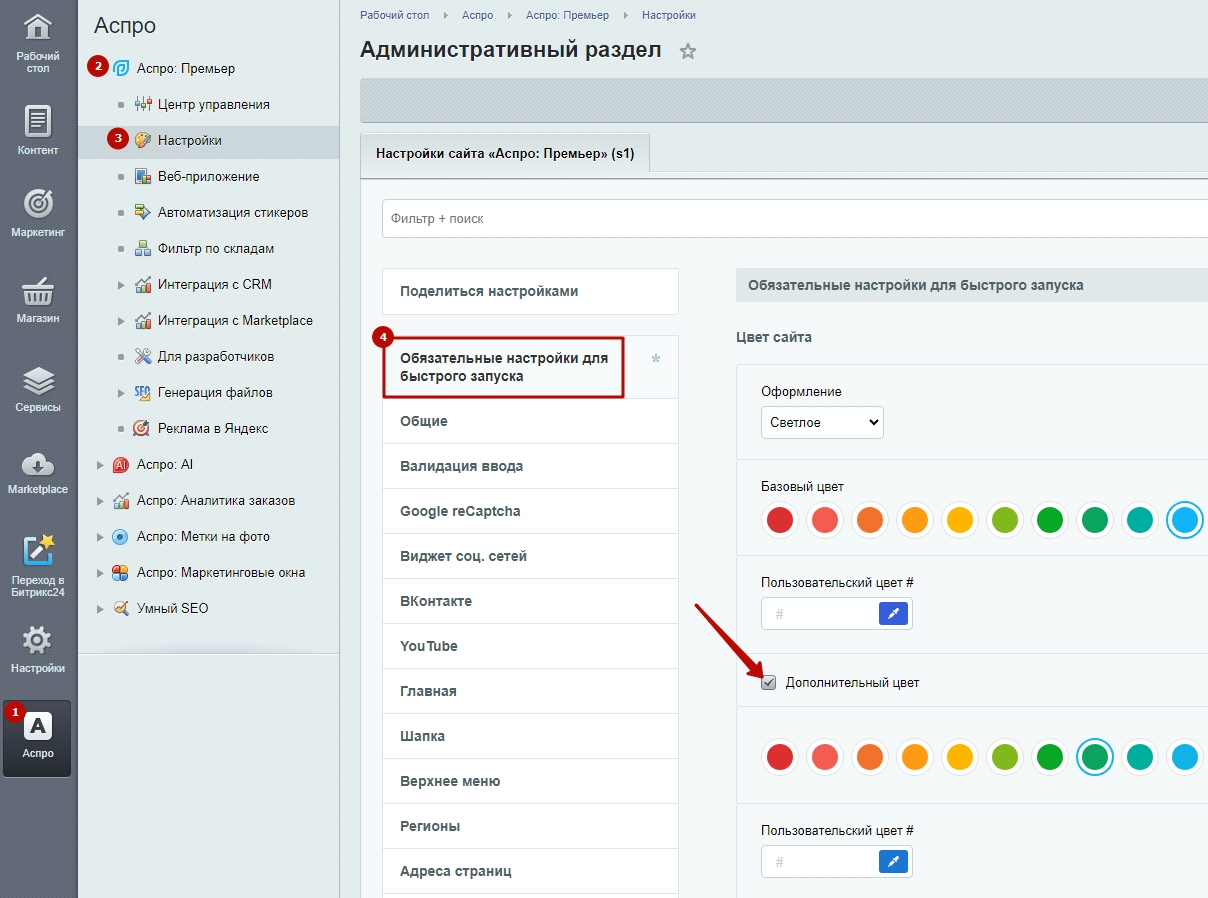This screenshot has width=1208, height=898.
Task: Pick the teal additional color swatch
Action: 1139,758
